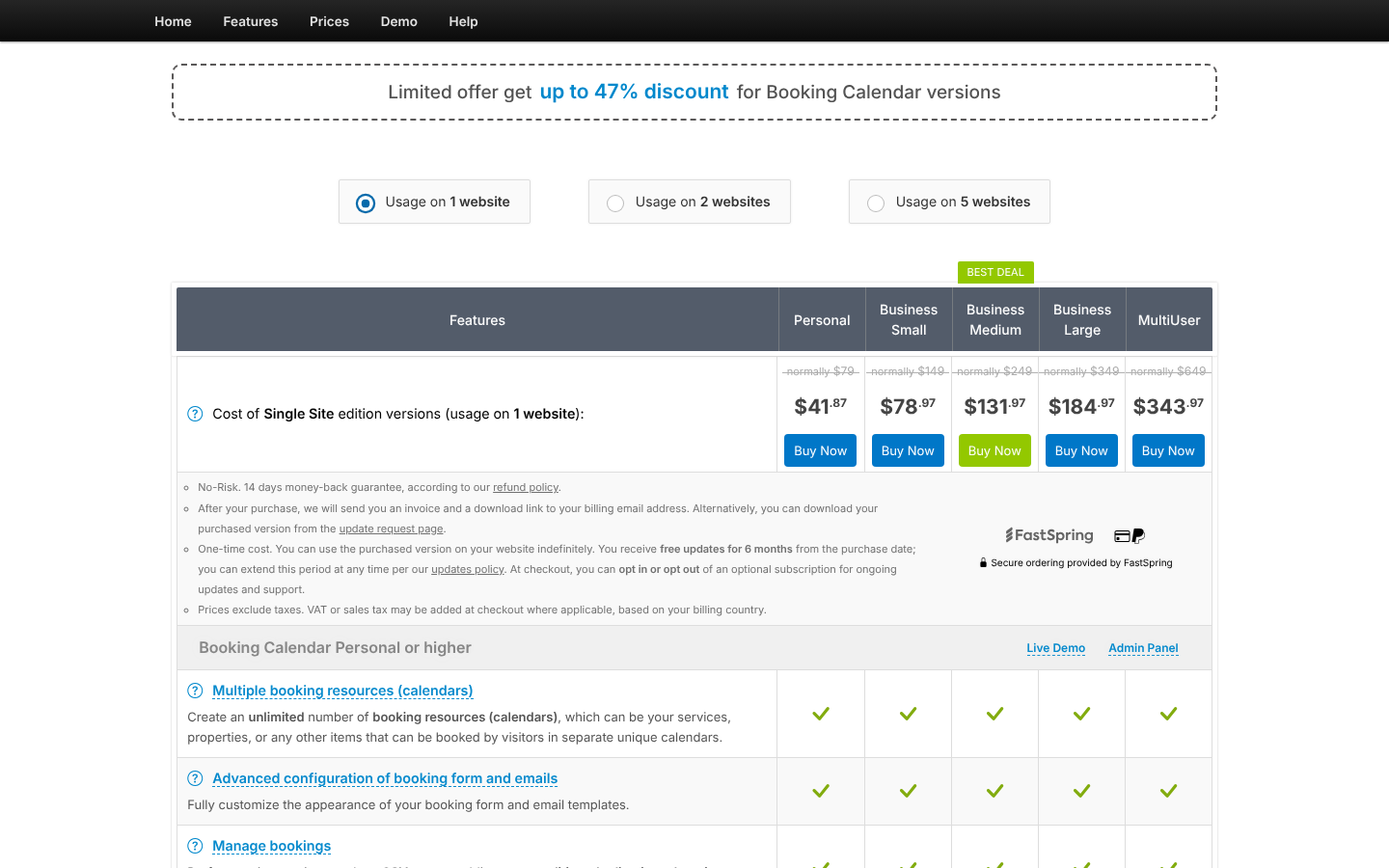Image resolution: width=1389 pixels, height=868 pixels.
Task: Click the FastSpring logo
Action: (x=1049, y=535)
